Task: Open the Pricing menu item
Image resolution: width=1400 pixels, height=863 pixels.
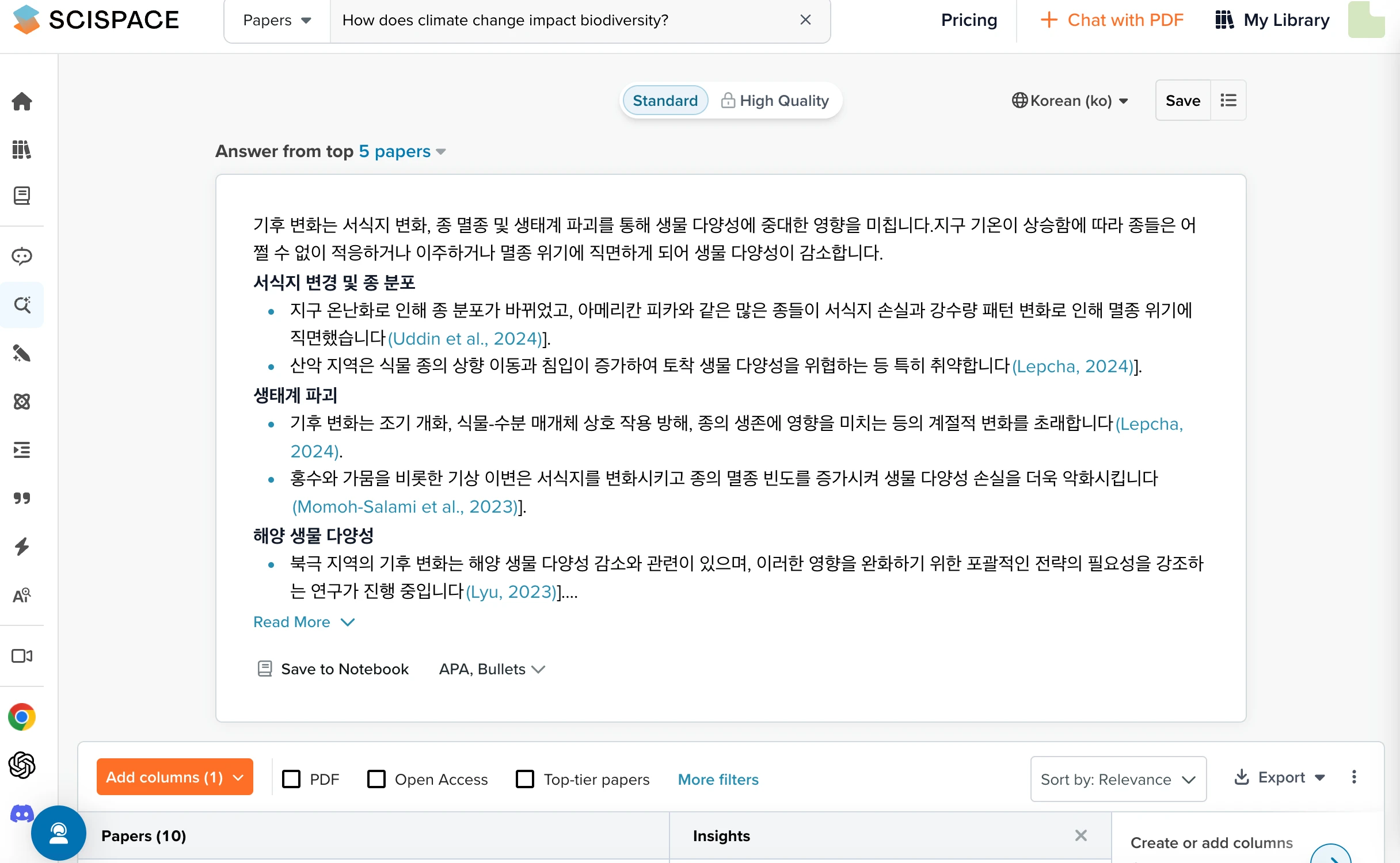Action: tap(969, 20)
